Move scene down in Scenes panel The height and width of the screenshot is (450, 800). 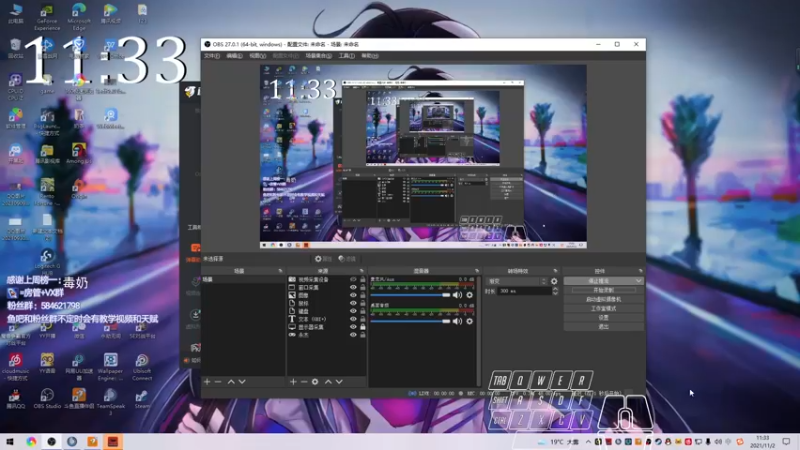coord(242,382)
